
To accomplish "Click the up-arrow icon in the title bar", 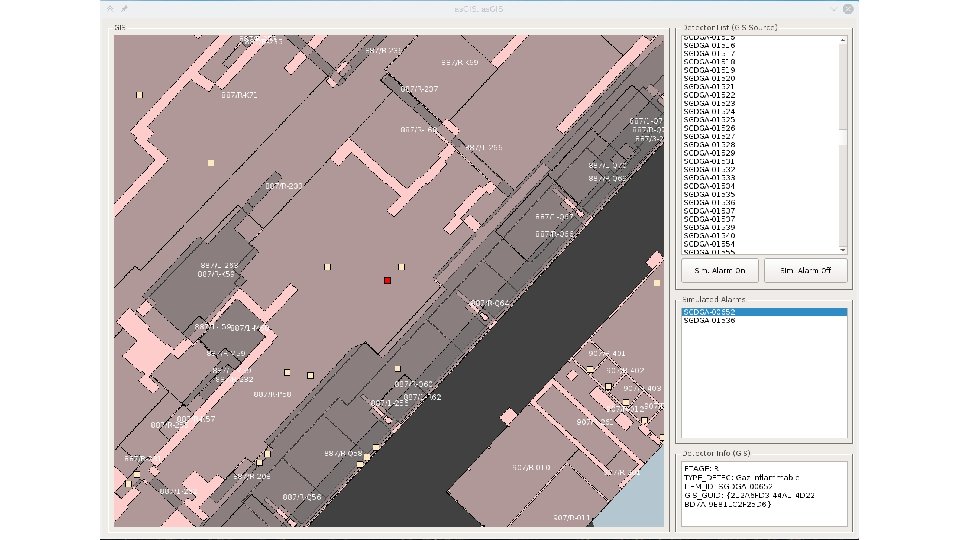I will [x=110, y=8].
